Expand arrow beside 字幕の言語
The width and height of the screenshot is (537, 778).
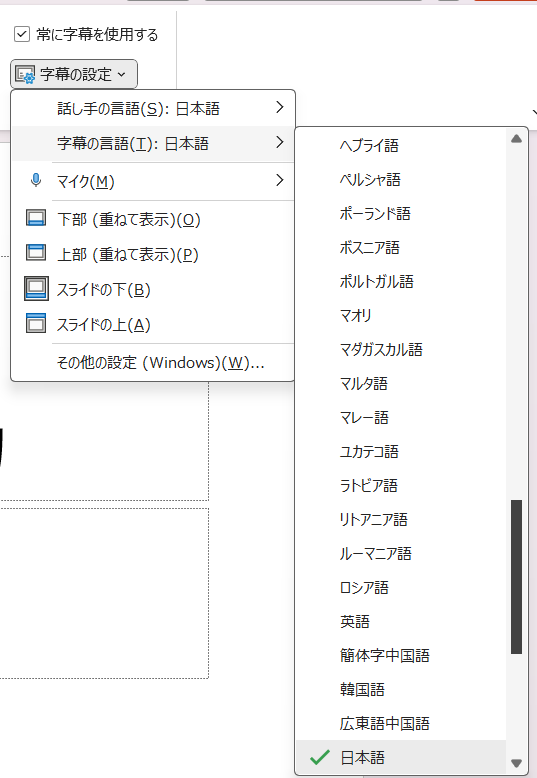[280, 142]
